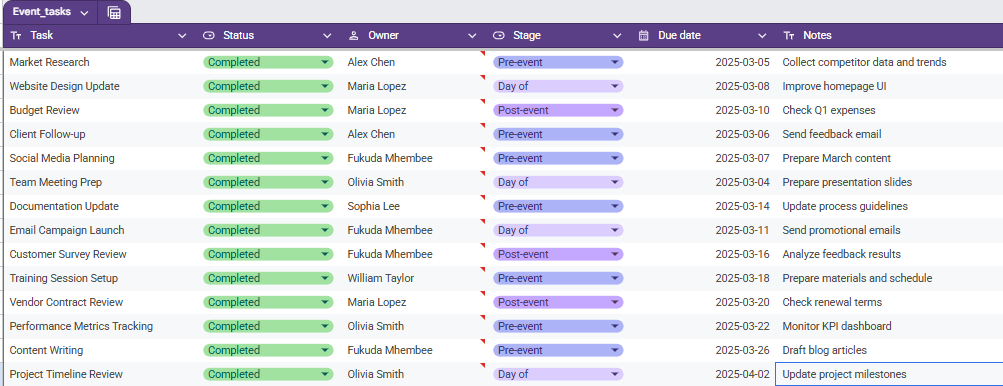Select due date 2025-04-02
The height and width of the screenshot is (386, 1003).
[743, 374]
